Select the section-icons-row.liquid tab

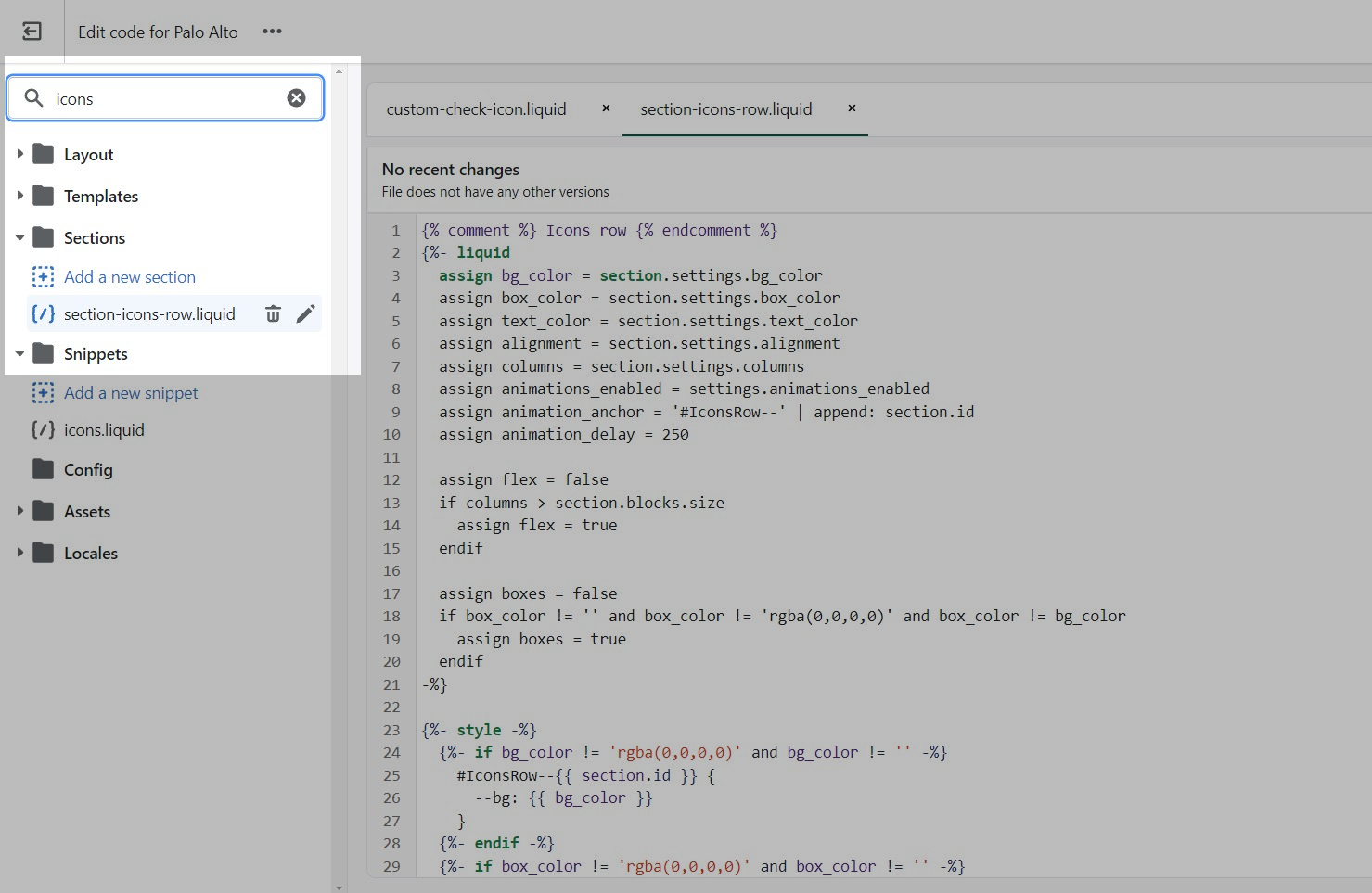coord(725,109)
